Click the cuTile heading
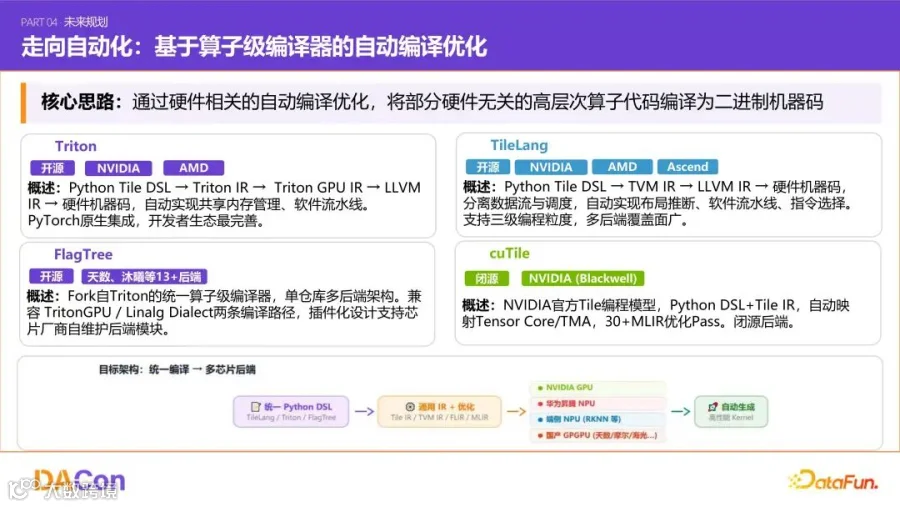The width and height of the screenshot is (900, 507). pos(509,253)
